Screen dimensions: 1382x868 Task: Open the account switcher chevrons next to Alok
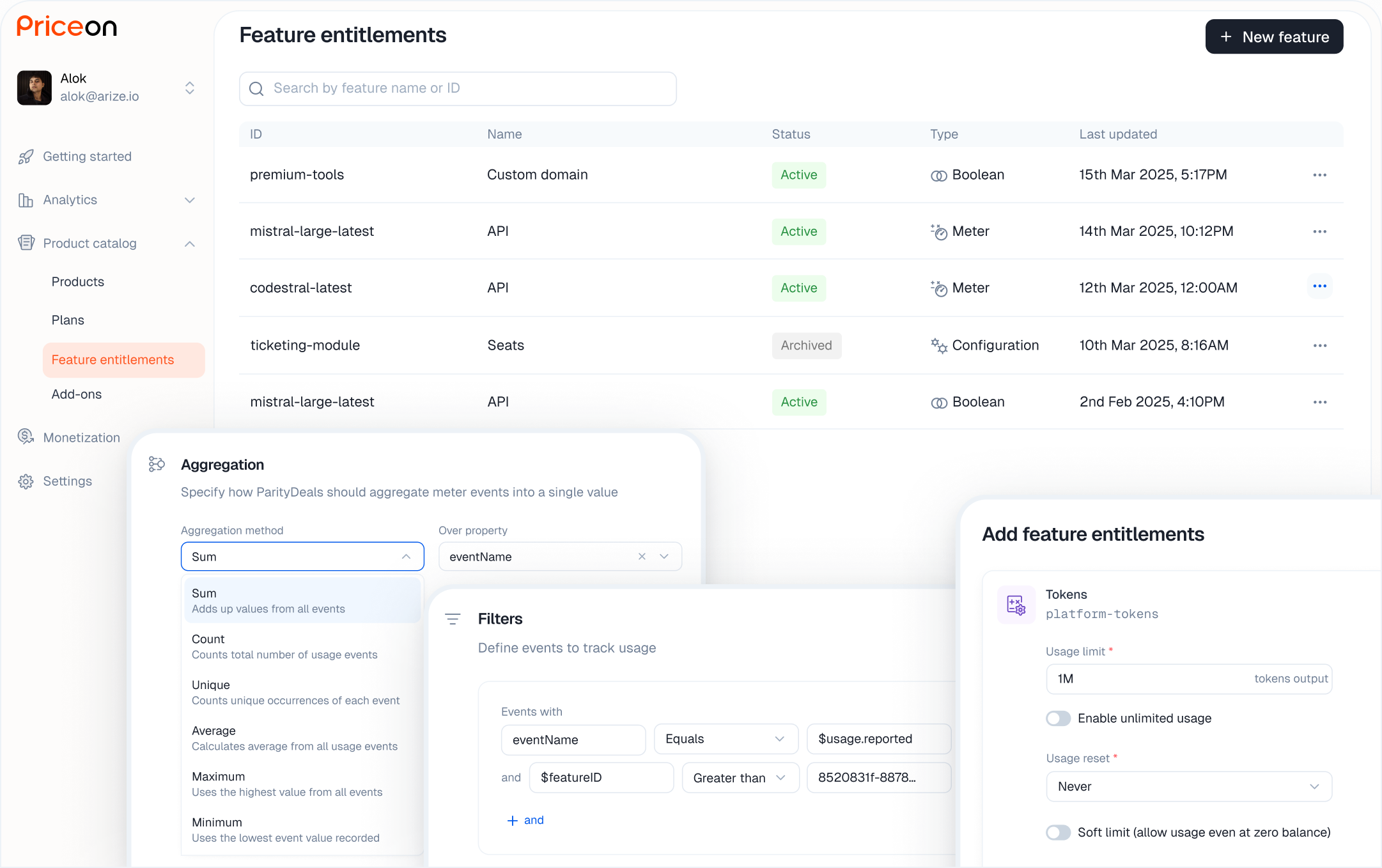click(190, 88)
